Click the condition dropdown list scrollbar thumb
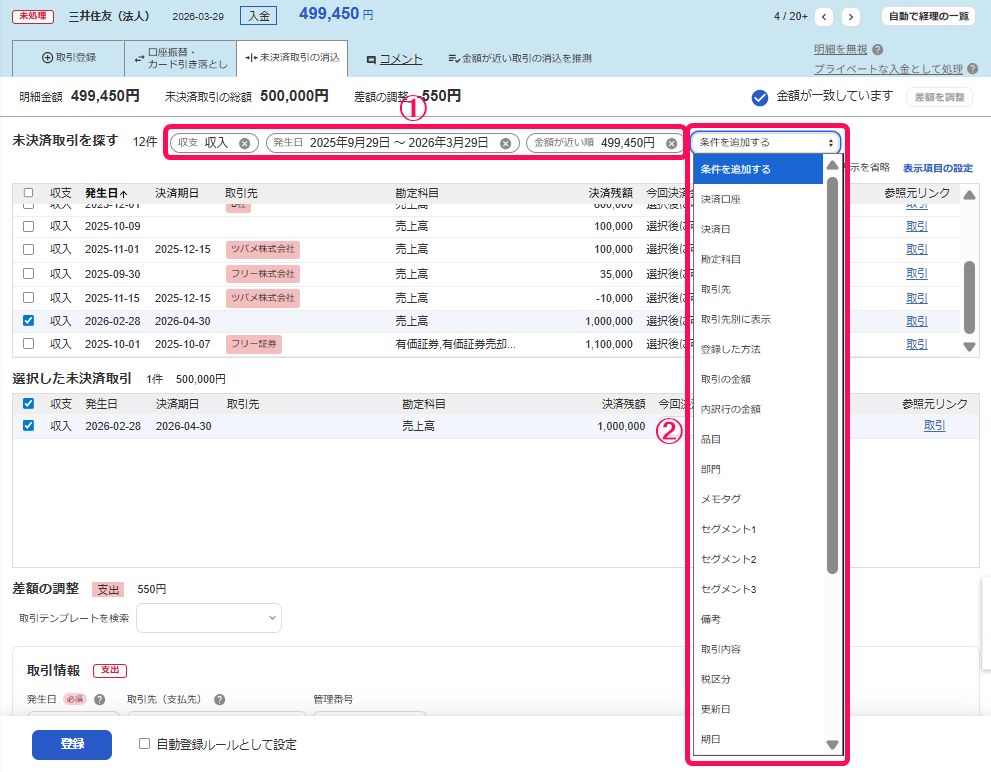 pyautogui.click(x=832, y=376)
